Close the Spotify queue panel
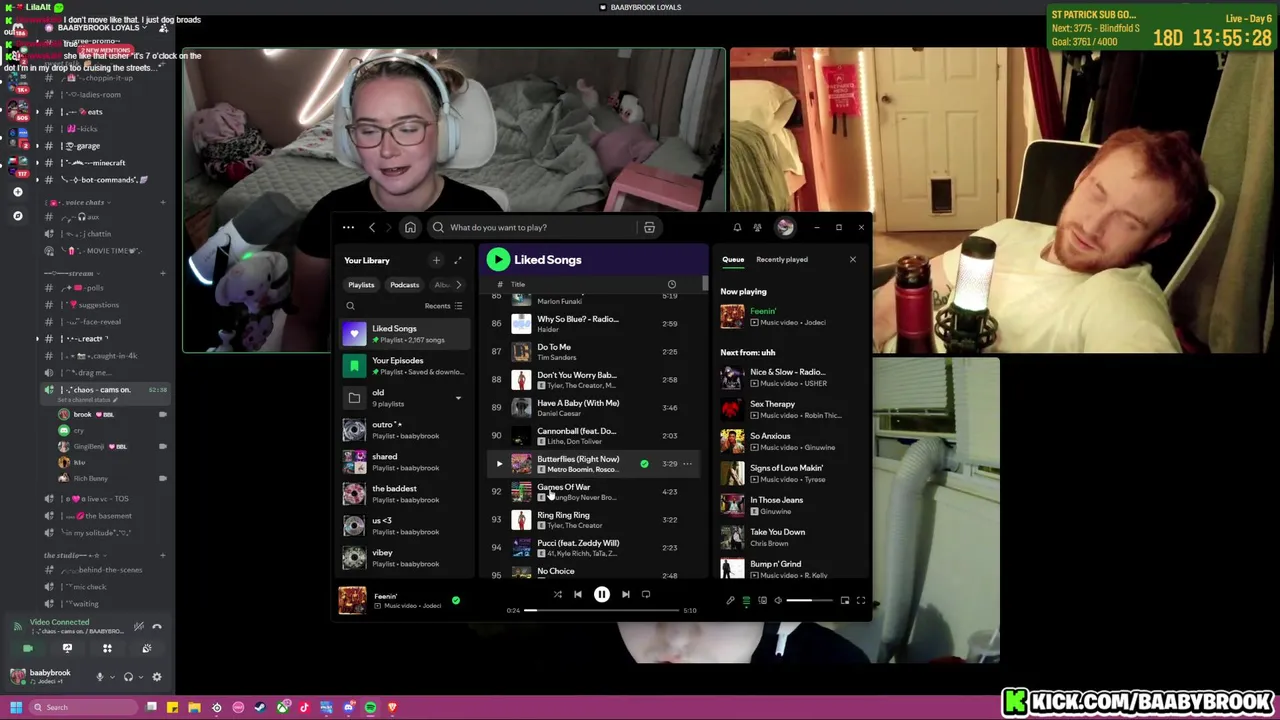Screen dimensions: 1280x720 click(x=853, y=260)
